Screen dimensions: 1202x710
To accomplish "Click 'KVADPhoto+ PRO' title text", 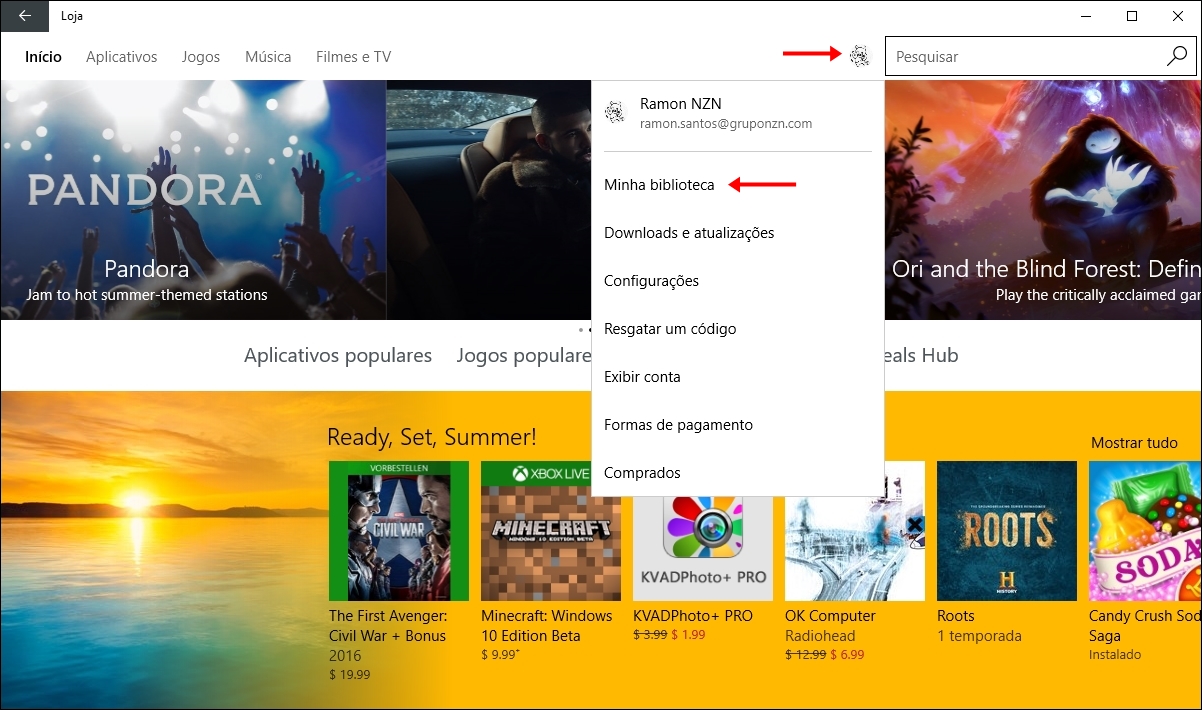I will (x=693, y=616).
